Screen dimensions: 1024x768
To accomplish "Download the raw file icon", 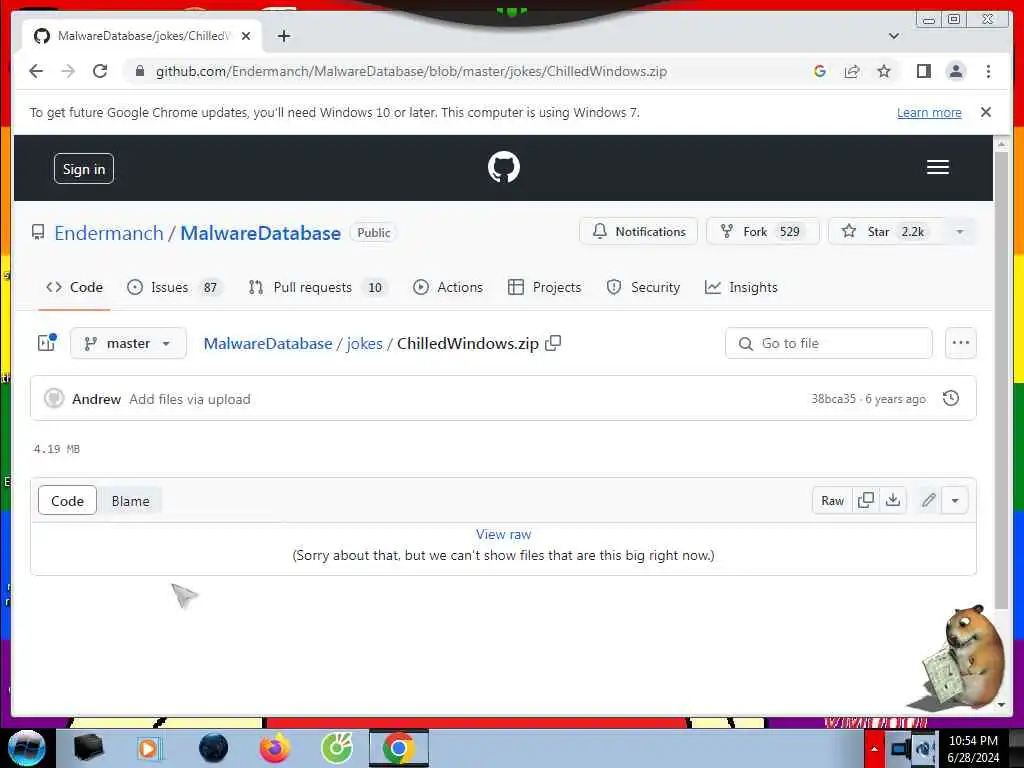I will 893,500.
